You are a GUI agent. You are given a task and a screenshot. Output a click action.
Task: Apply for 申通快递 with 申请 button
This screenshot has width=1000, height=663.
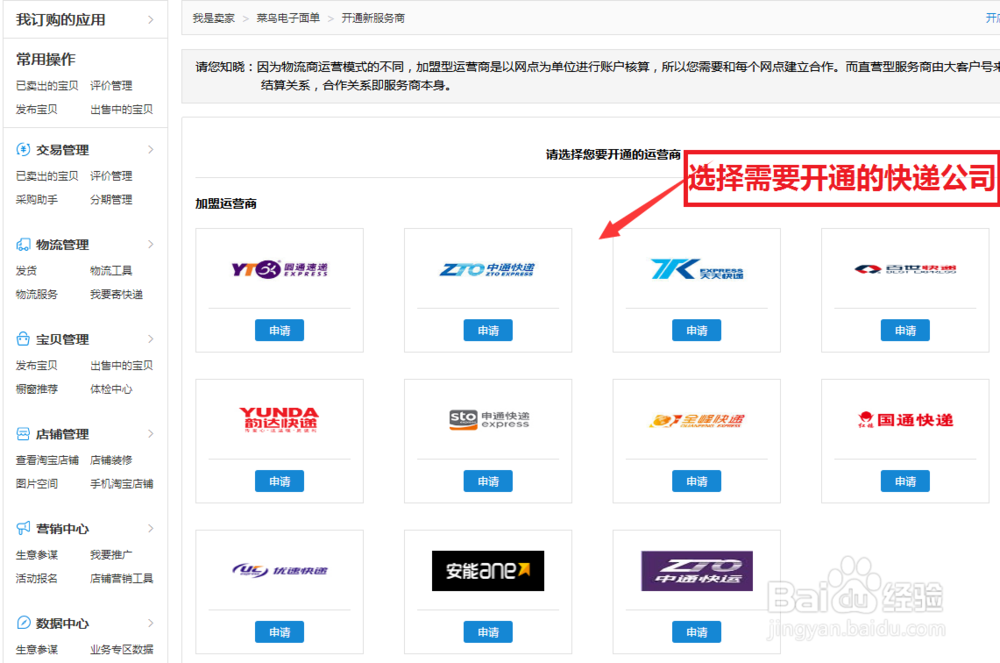click(488, 481)
